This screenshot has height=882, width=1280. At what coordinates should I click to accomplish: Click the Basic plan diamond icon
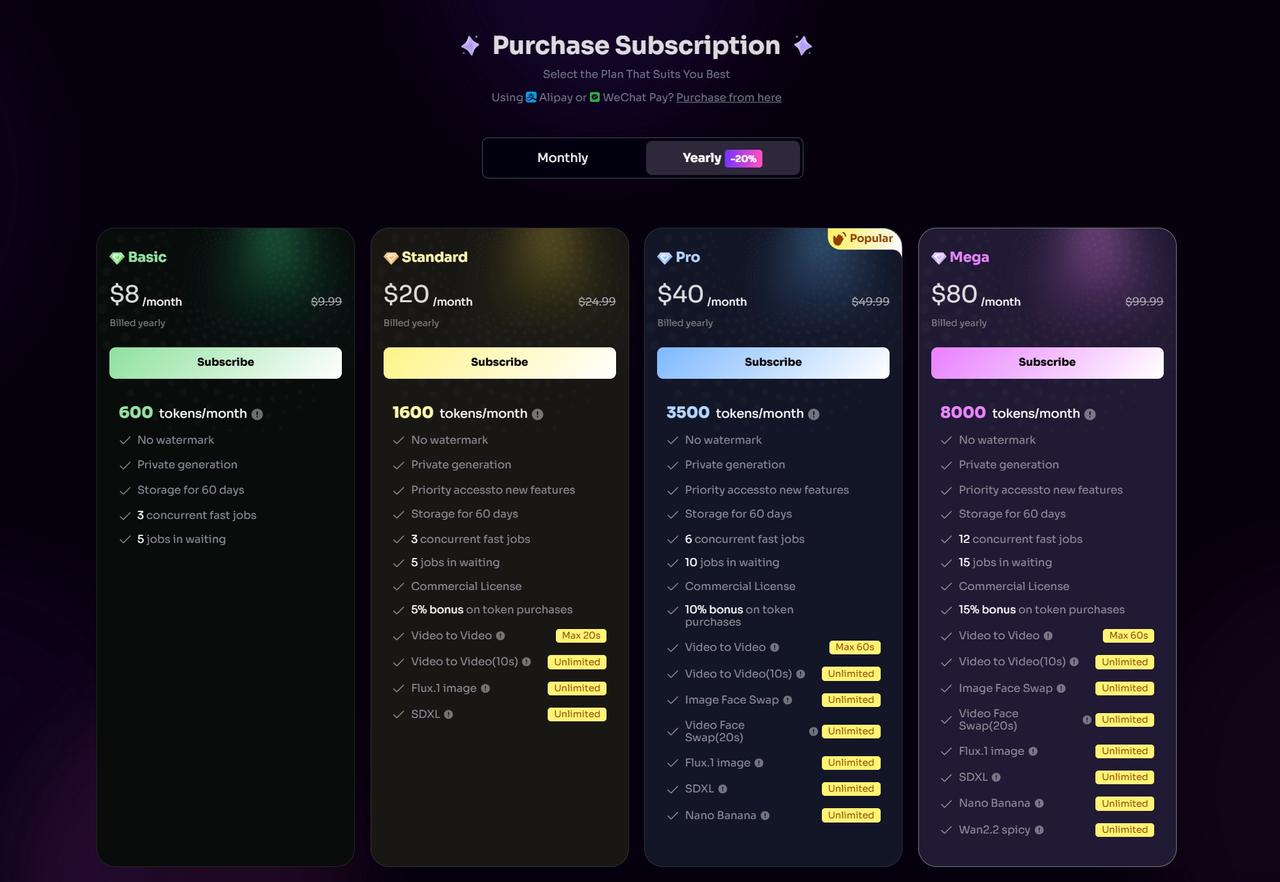point(117,258)
